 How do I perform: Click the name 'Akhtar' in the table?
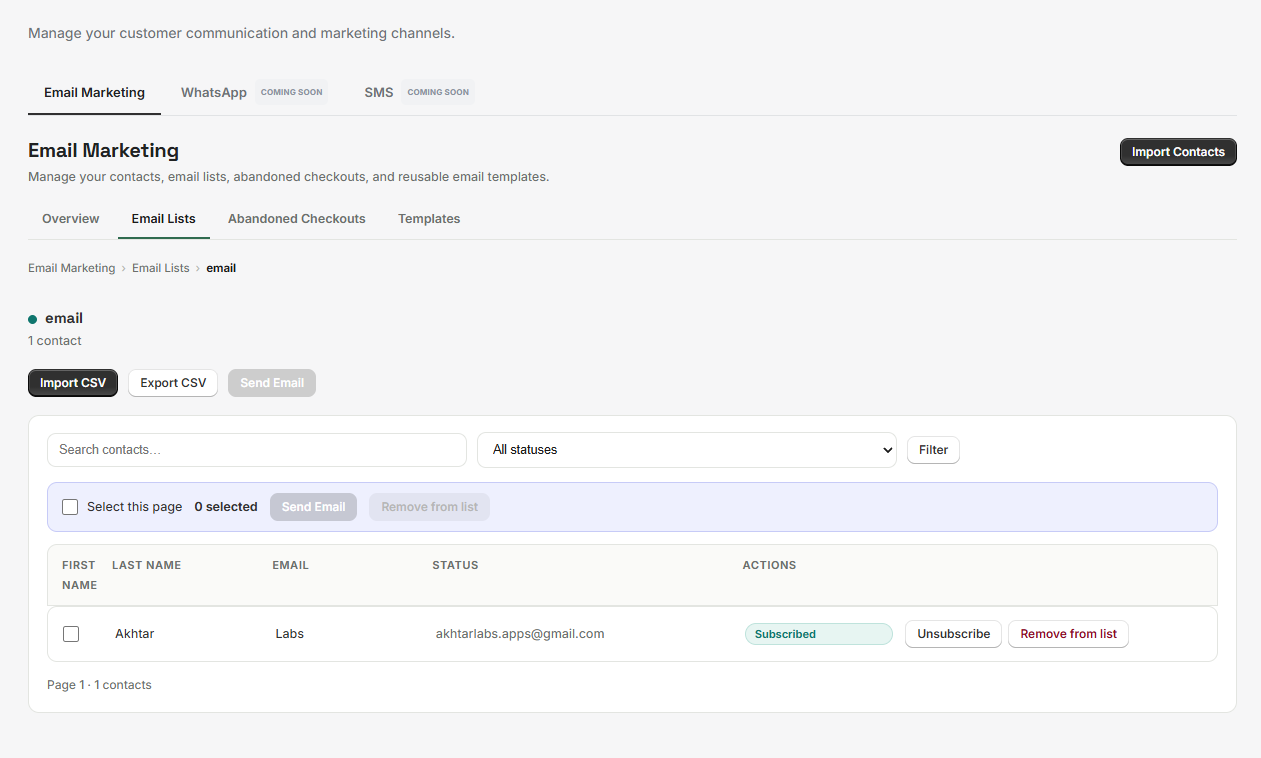pos(135,634)
